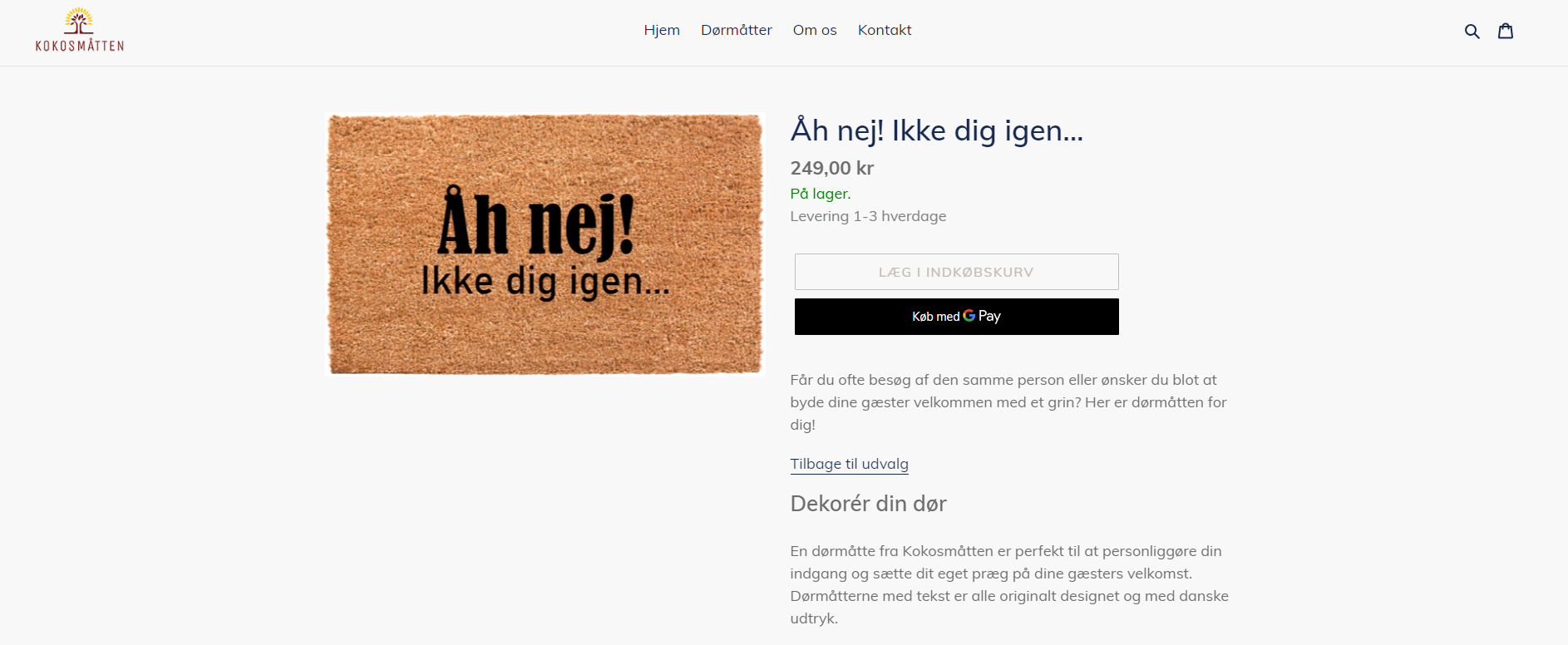Viewport: 1568px width, 645px height.
Task: Click the 249,00 kr price
Action: tap(831, 168)
